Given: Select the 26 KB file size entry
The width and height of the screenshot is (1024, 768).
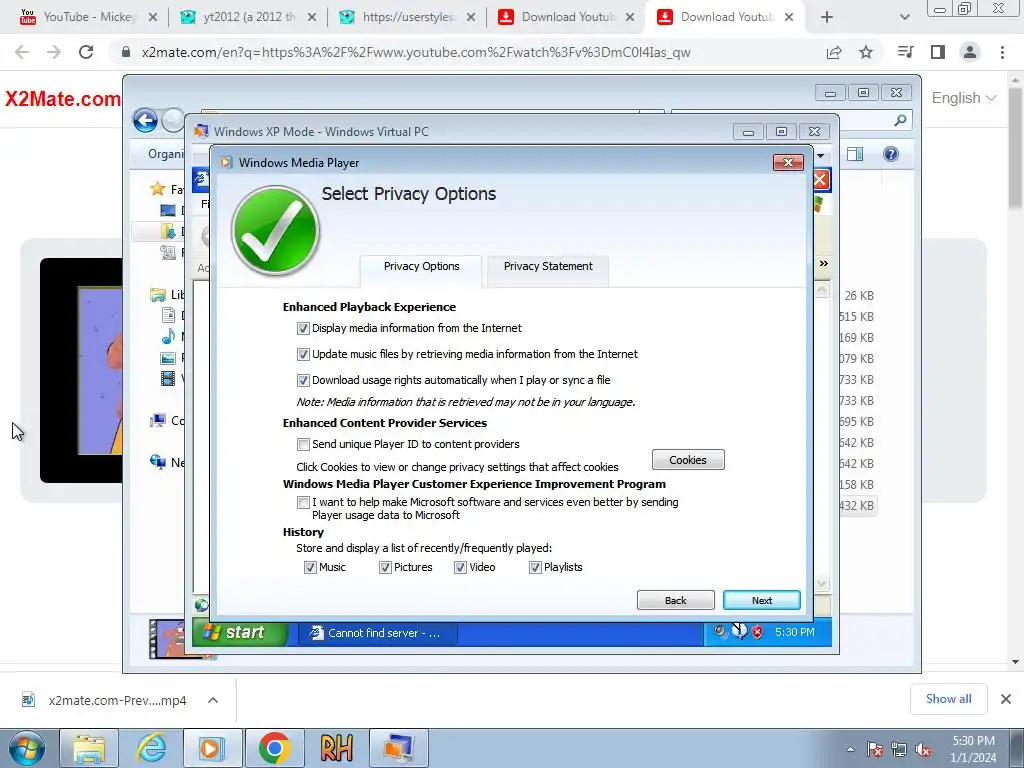Looking at the screenshot, I should tap(859, 296).
